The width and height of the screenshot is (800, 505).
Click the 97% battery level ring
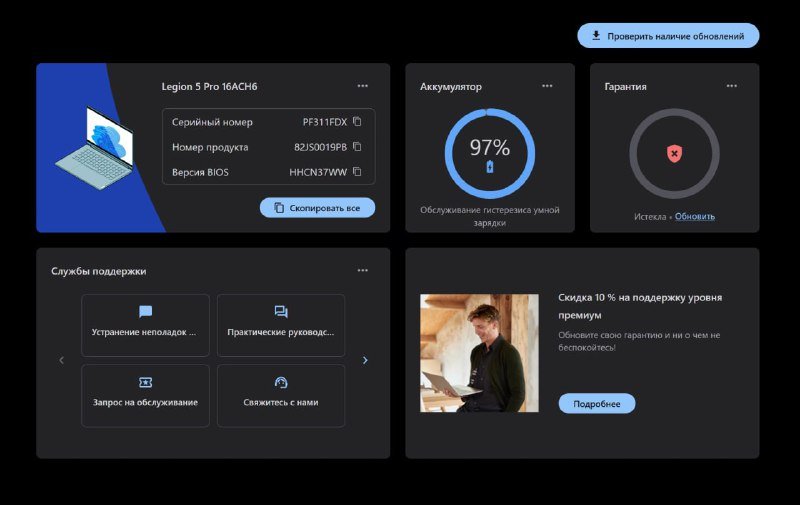pos(490,153)
